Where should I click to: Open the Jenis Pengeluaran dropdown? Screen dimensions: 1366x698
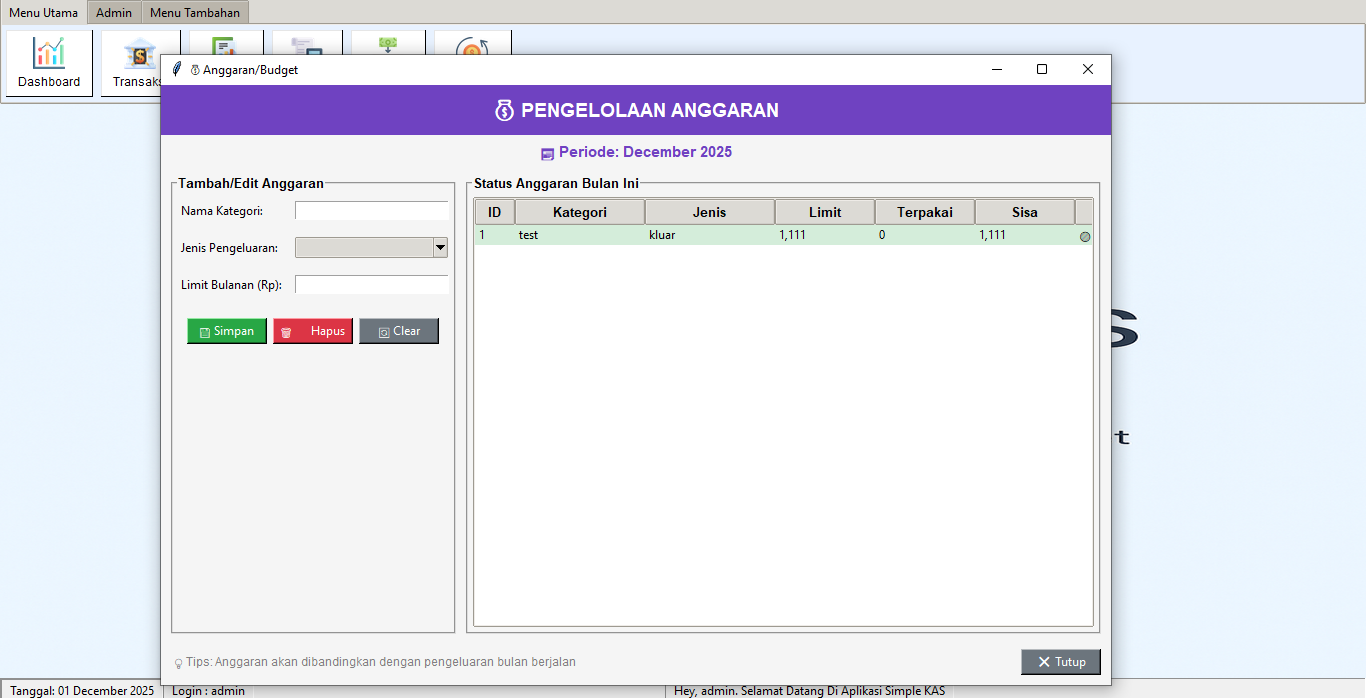click(x=439, y=247)
